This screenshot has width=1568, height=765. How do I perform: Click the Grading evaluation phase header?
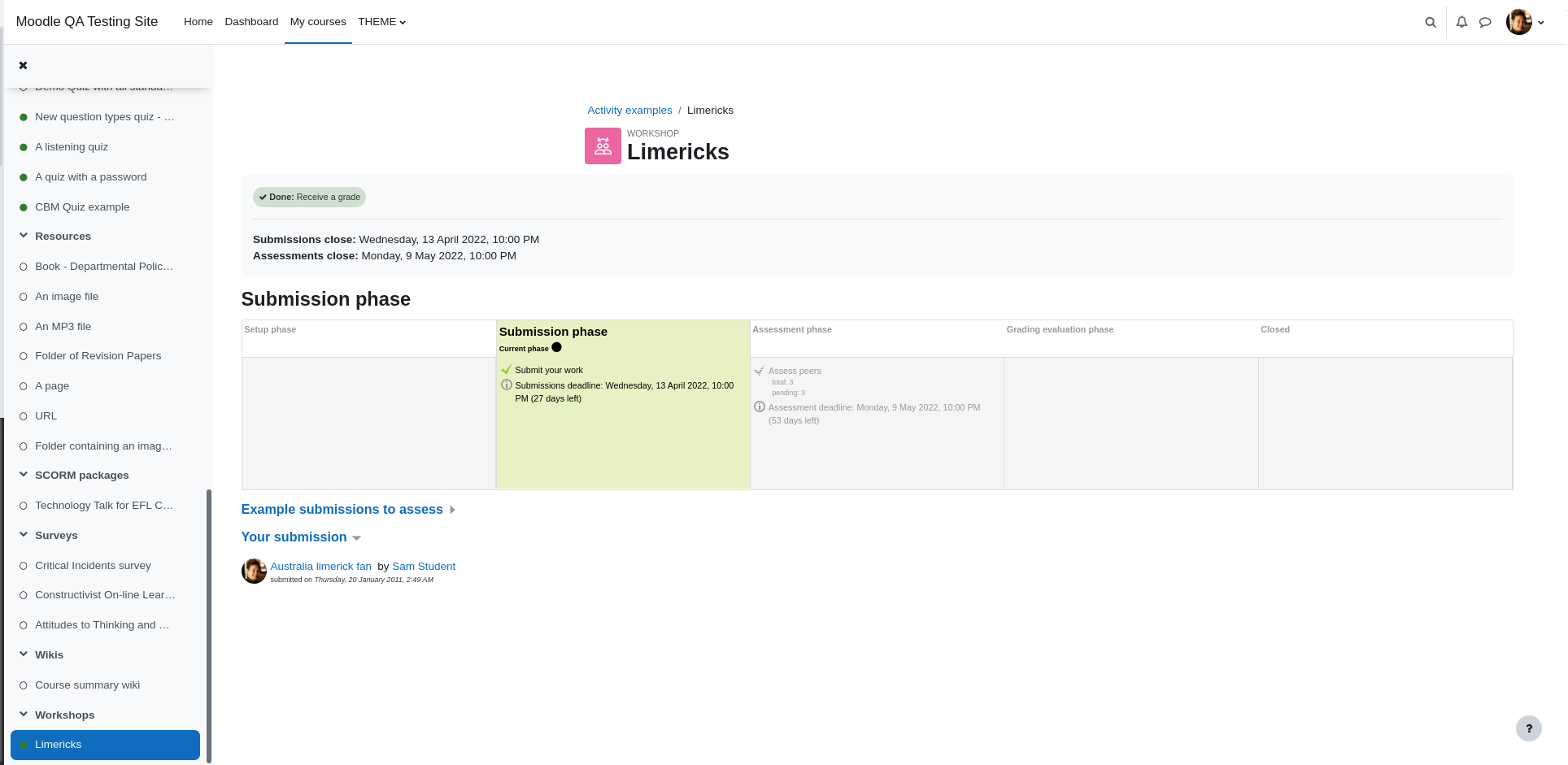(x=1060, y=329)
